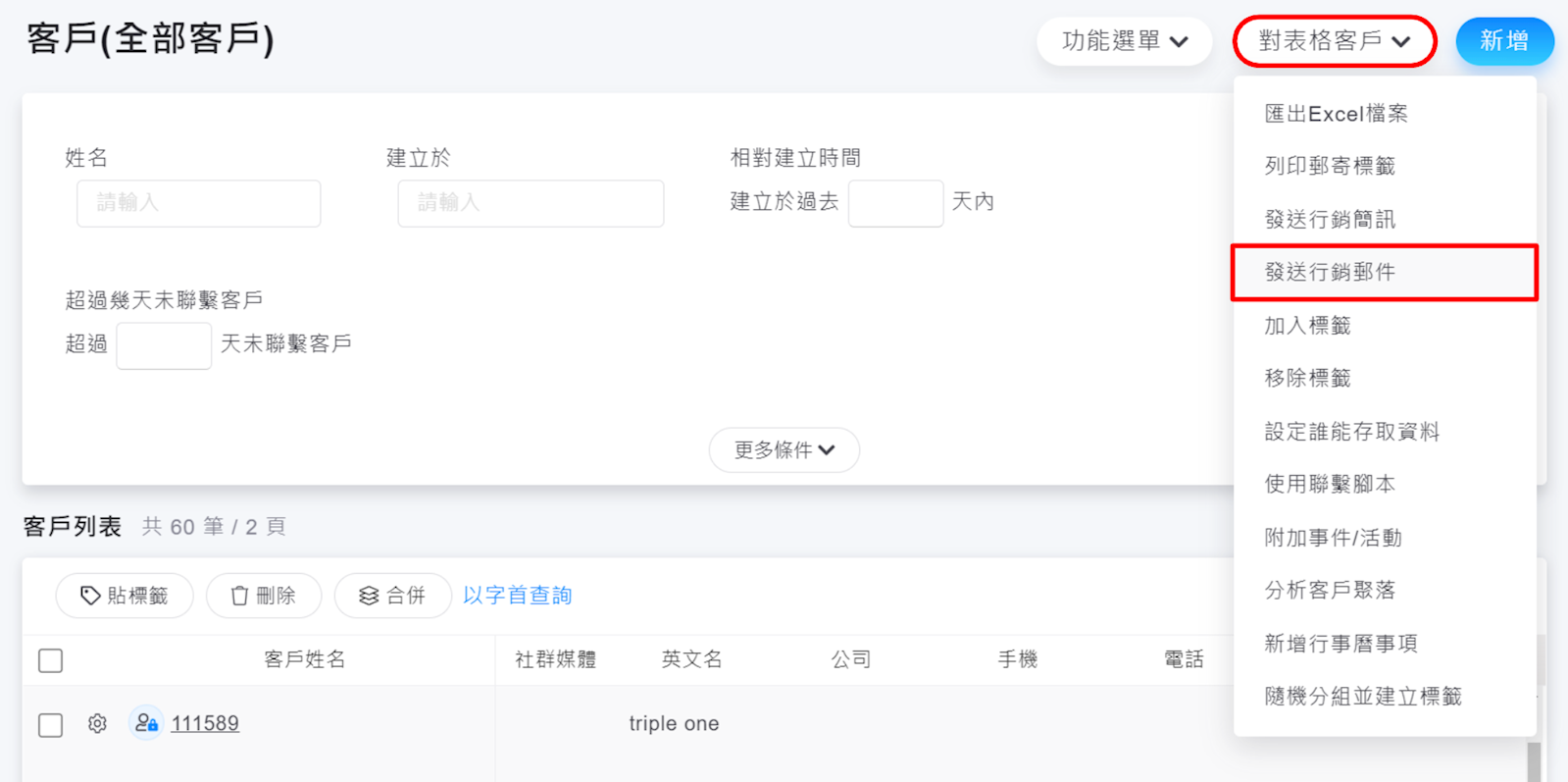This screenshot has height=782, width=1568.
Task: Check the checkbox for customer 111589 row
Action: [51, 725]
